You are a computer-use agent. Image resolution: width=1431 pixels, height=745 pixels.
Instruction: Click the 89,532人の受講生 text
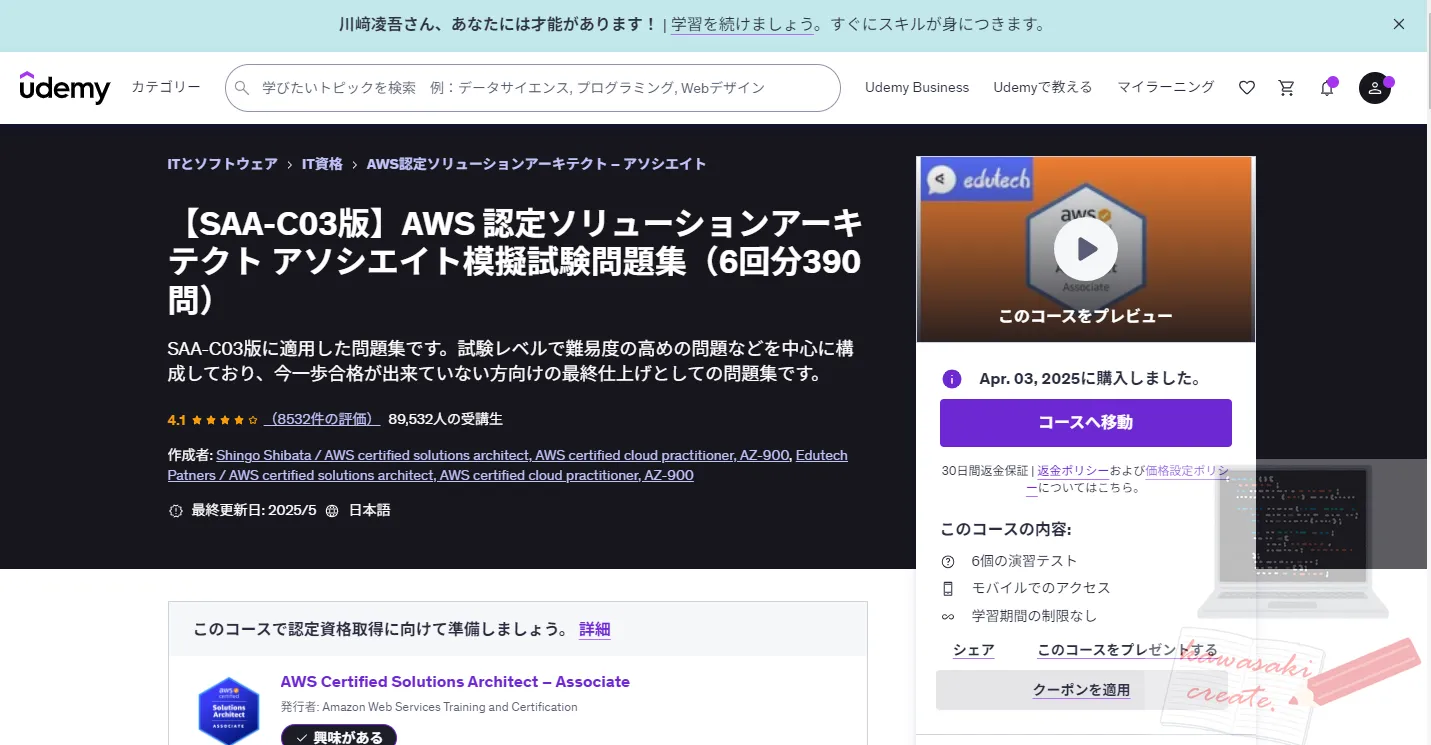pyautogui.click(x=445, y=419)
